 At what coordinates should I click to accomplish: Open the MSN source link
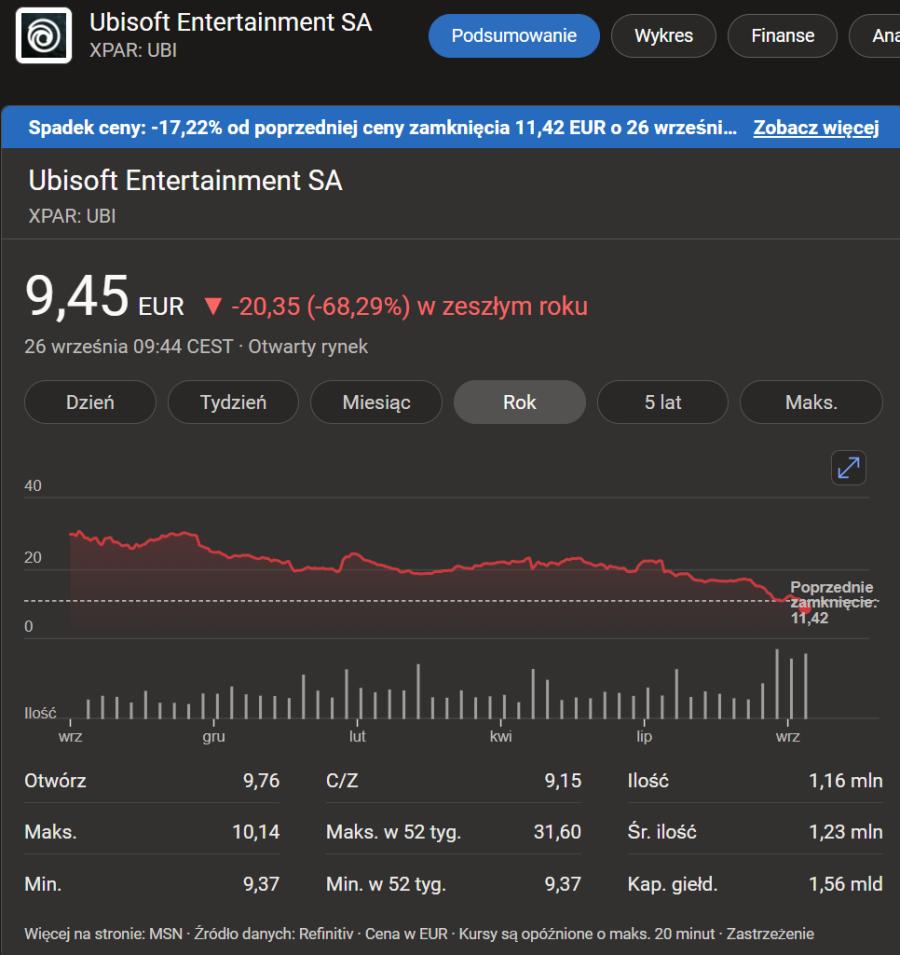point(165,934)
